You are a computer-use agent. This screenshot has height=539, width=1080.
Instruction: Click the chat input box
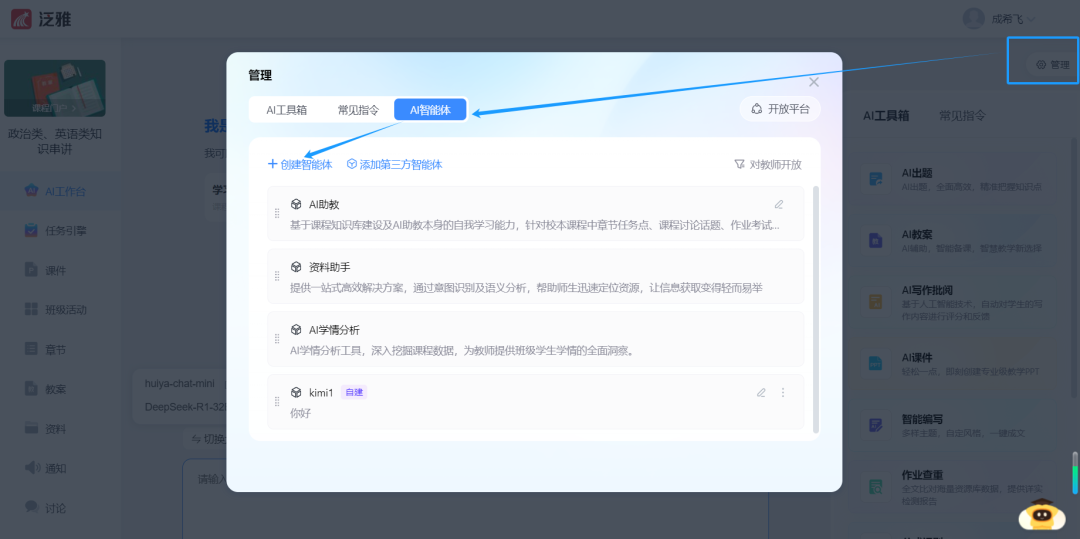pyautogui.click(x=475, y=498)
